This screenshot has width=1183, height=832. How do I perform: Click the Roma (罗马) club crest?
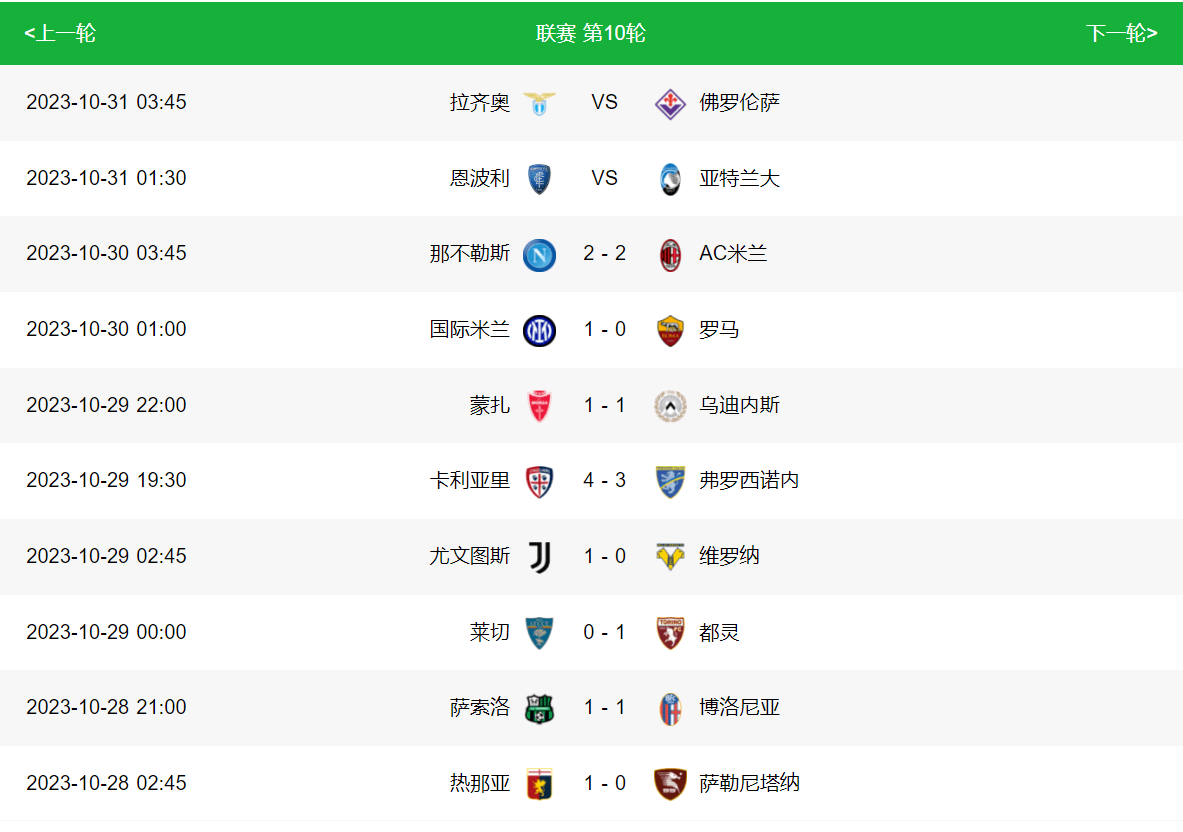pos(670,330)
